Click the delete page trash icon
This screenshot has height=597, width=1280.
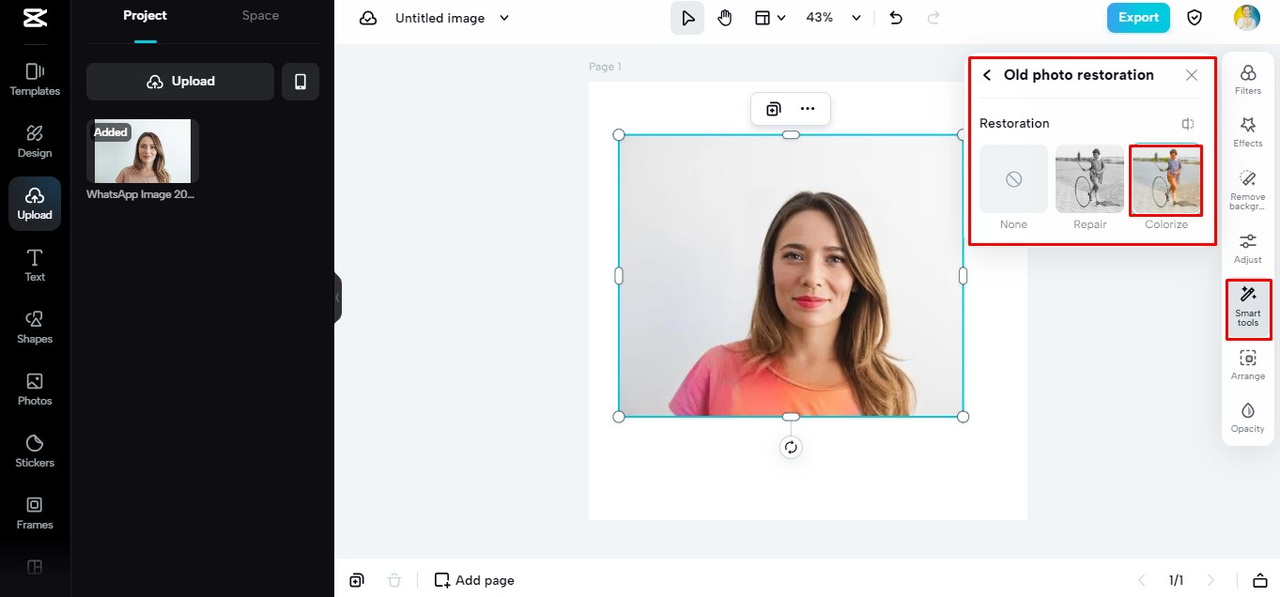[x=395, y=580]
